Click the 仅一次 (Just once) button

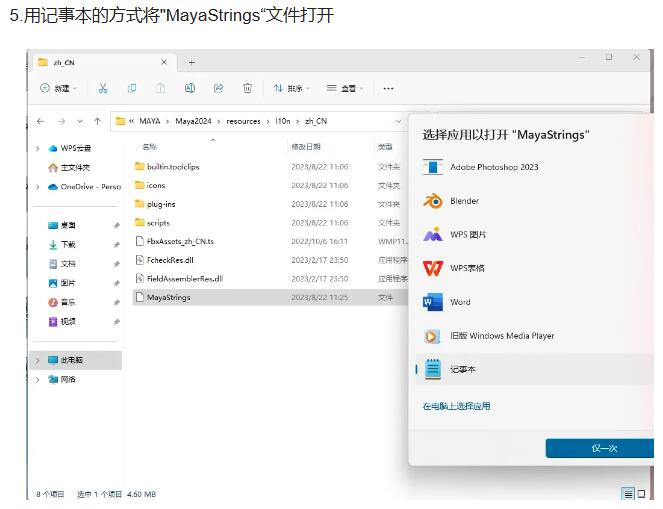pos(603,448)
